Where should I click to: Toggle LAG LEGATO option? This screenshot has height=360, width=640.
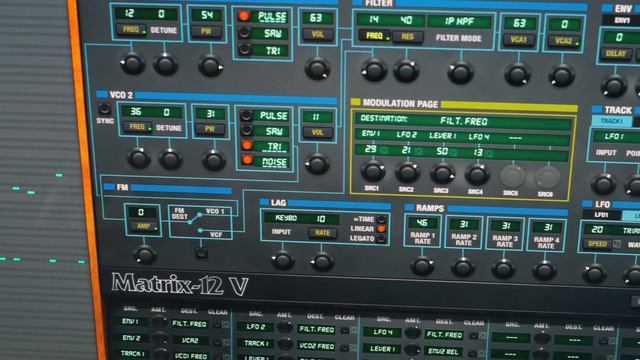click(x=381, y=238)
